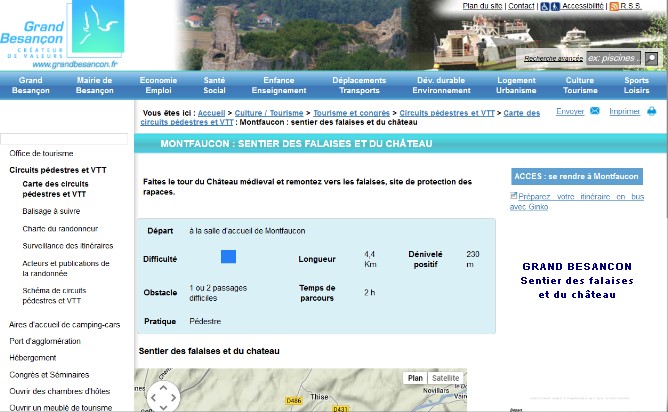The height and width of the screenshot is (412, 668).
Task: Switch the map to Satellite view
Action: pos(446,378)
